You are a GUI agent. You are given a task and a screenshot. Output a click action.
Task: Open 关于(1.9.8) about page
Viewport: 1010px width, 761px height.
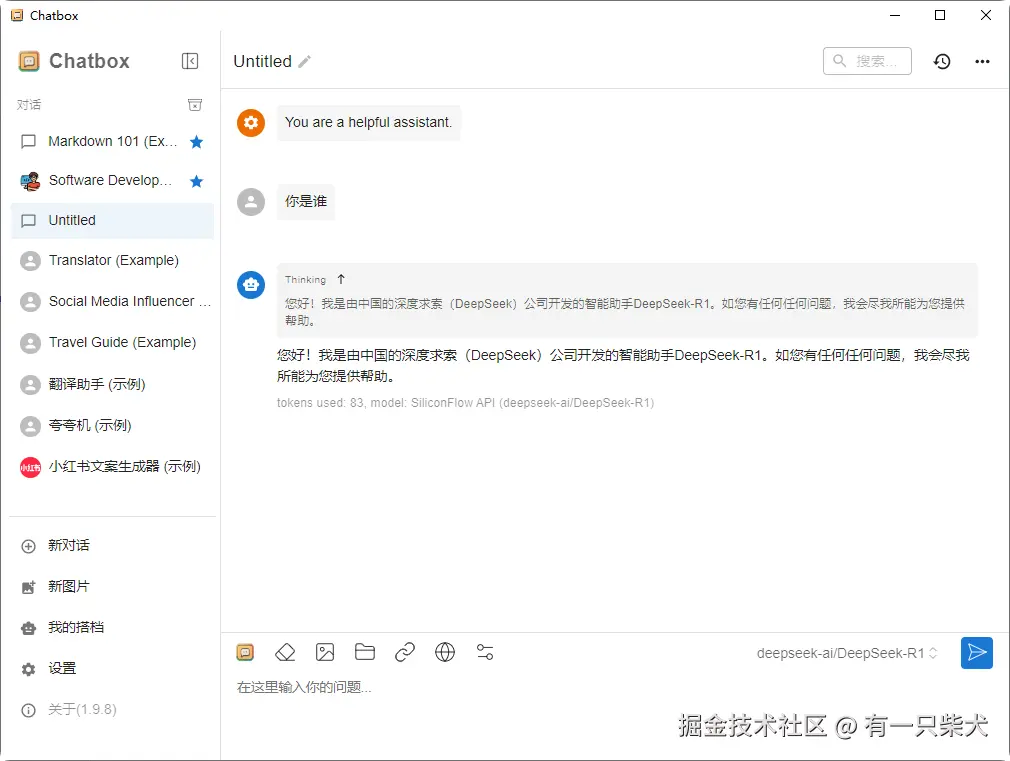(113, 710)
